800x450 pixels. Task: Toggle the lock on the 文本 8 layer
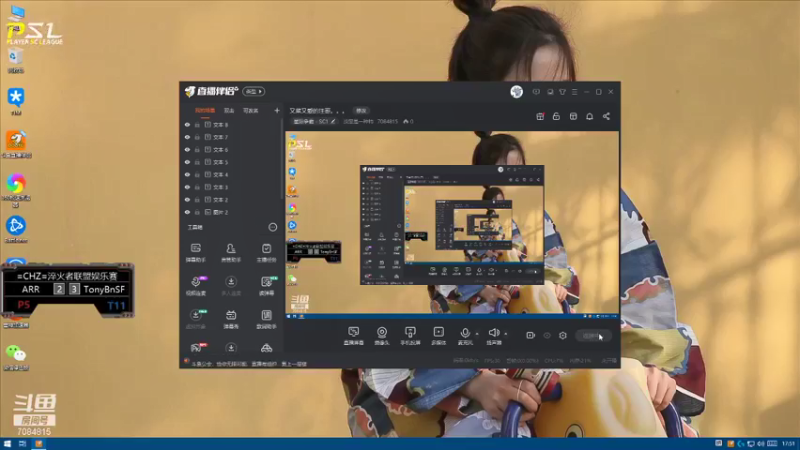(197, 124)
